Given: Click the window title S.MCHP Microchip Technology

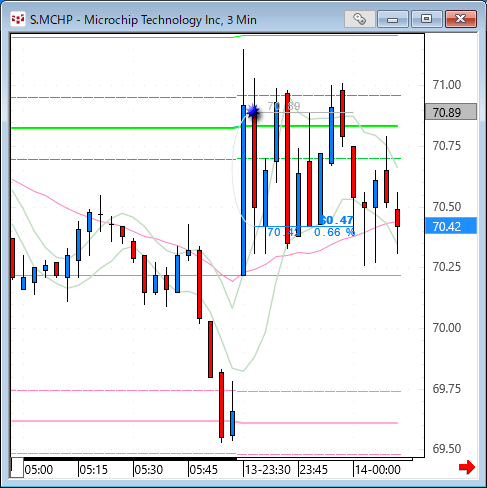Looking at the screenshot, I should 143,20.
